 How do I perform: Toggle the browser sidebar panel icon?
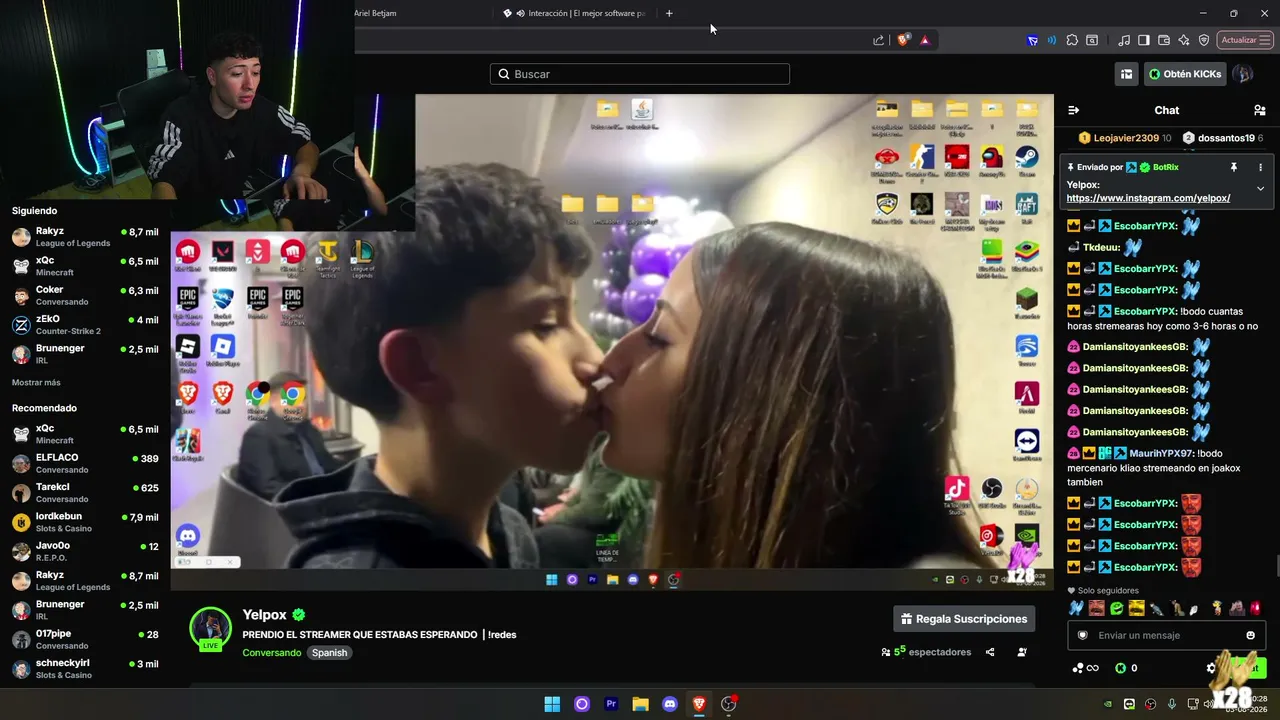(x=1144, y=40)
